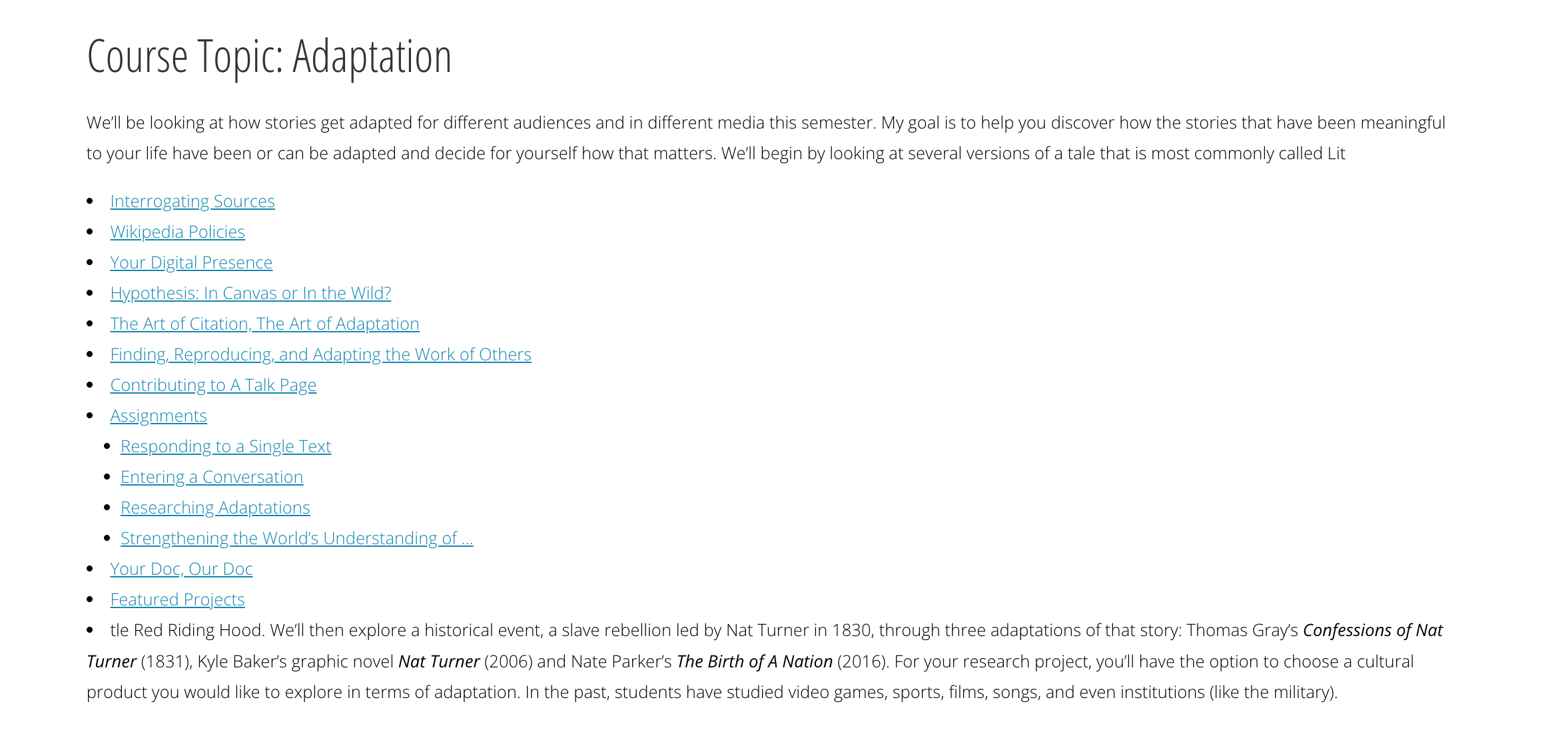
Task: Open Finding, Reproducing, and Adapting the Work of Others
Action: click(x=320, y=354)
